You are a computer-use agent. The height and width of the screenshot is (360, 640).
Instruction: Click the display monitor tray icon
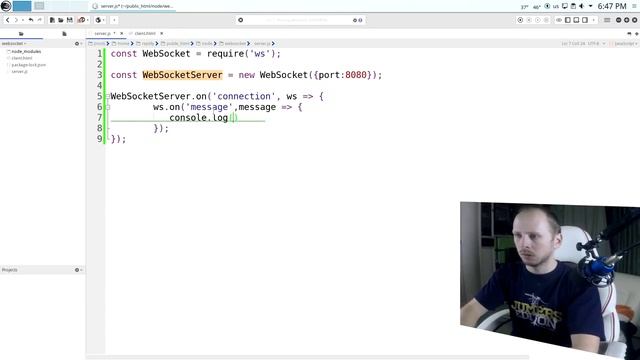(565, 6)
